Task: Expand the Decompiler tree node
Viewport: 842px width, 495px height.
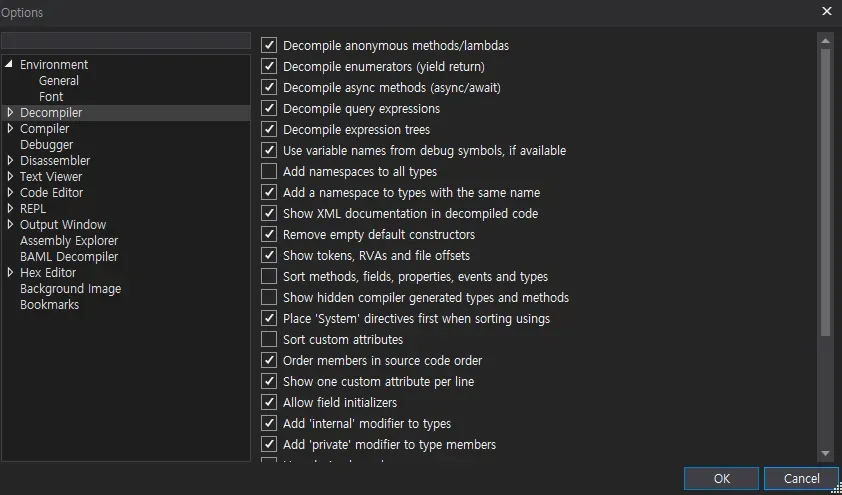Action: click(10, 113)
